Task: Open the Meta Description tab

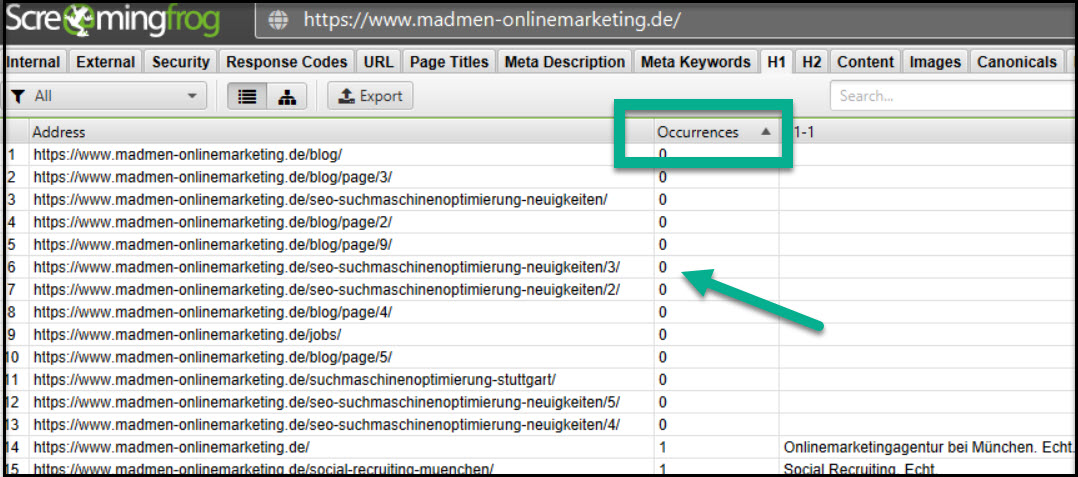Action: point(564,62)
